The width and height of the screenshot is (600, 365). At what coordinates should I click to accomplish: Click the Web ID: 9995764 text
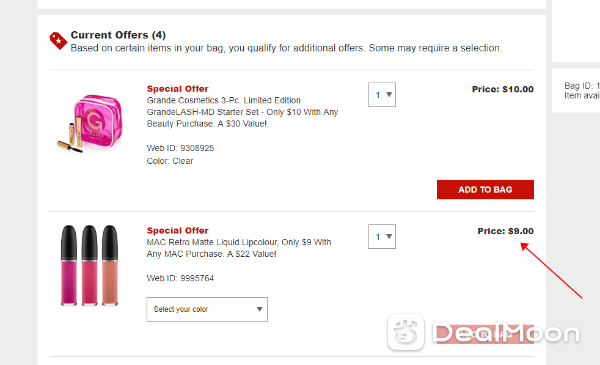point(180,278)
